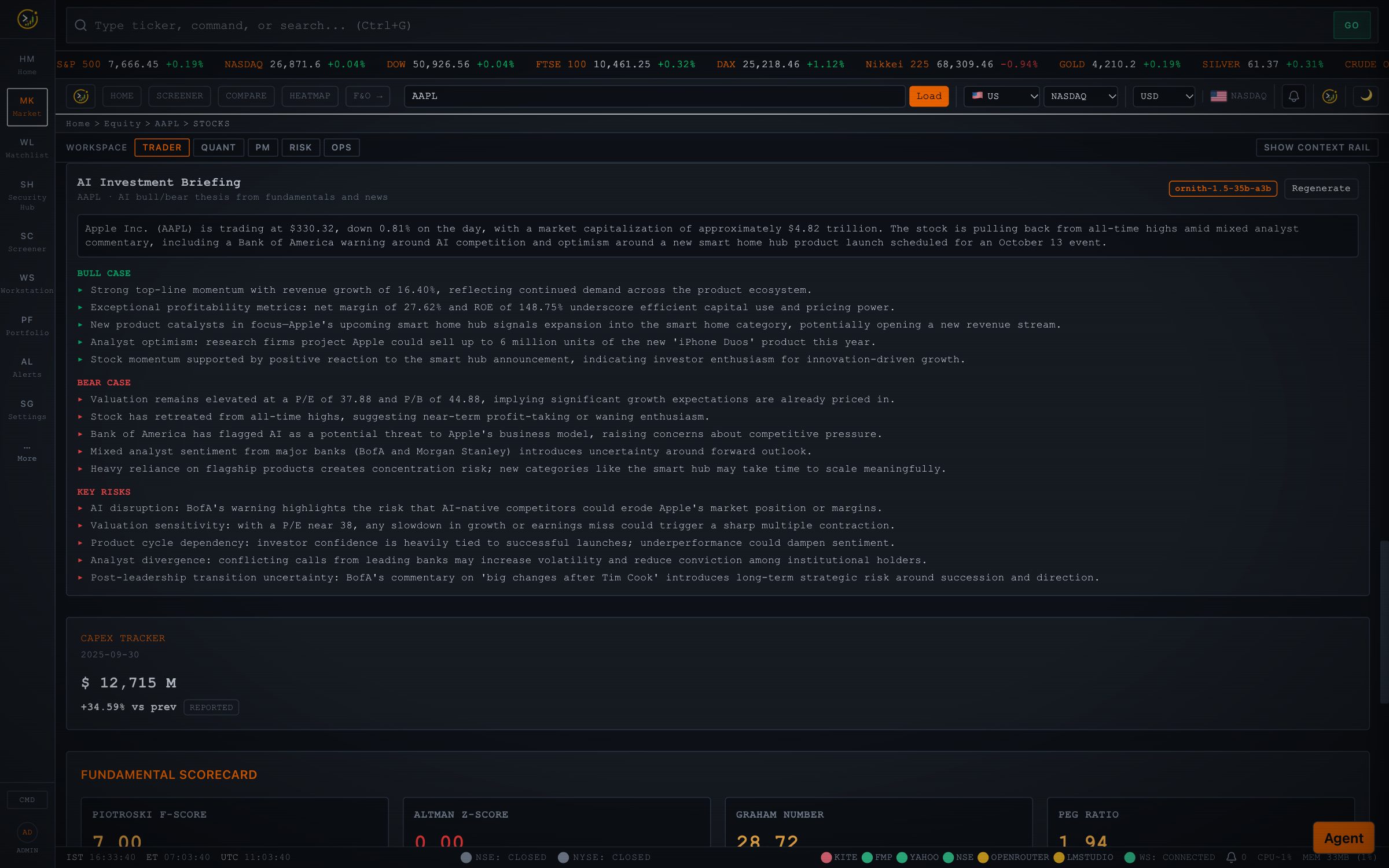Image resolution: width=1389 pixels, height=868 pixels.
Task: Open the SG Settings sidebar item
Action: [x=27, y=410]
